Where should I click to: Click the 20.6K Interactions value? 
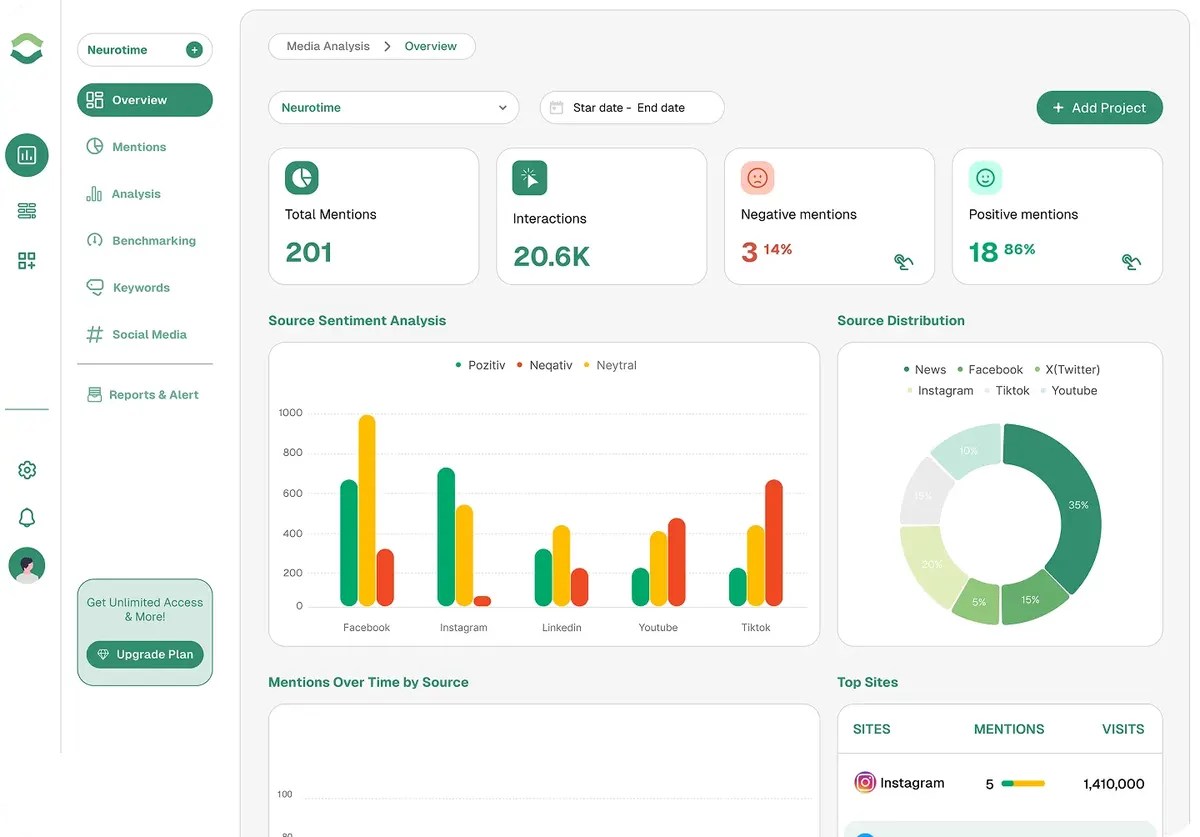(552, 257)
